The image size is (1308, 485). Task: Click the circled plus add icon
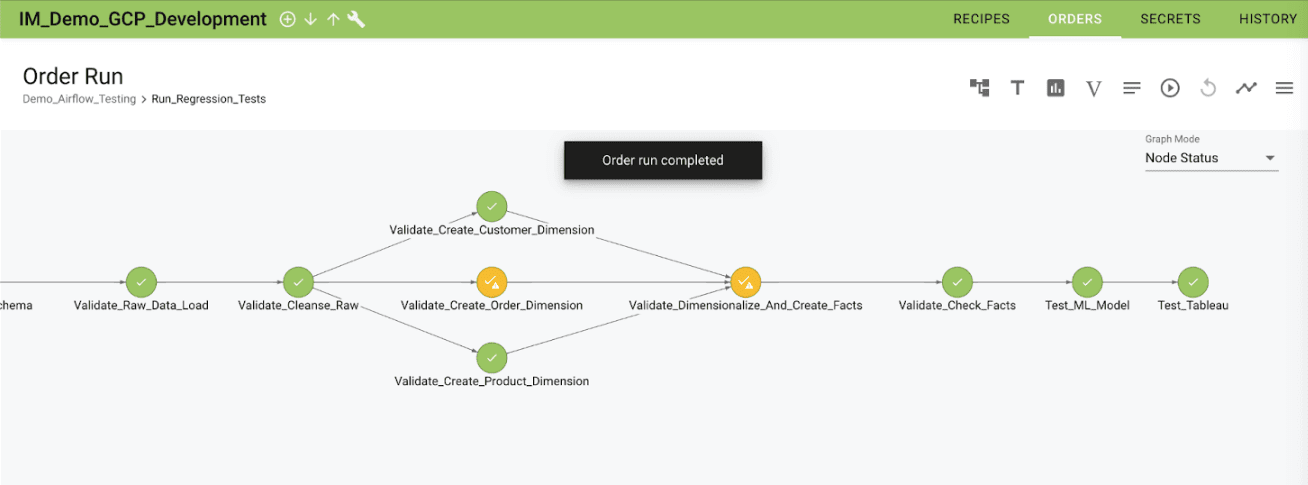(287, 19)
